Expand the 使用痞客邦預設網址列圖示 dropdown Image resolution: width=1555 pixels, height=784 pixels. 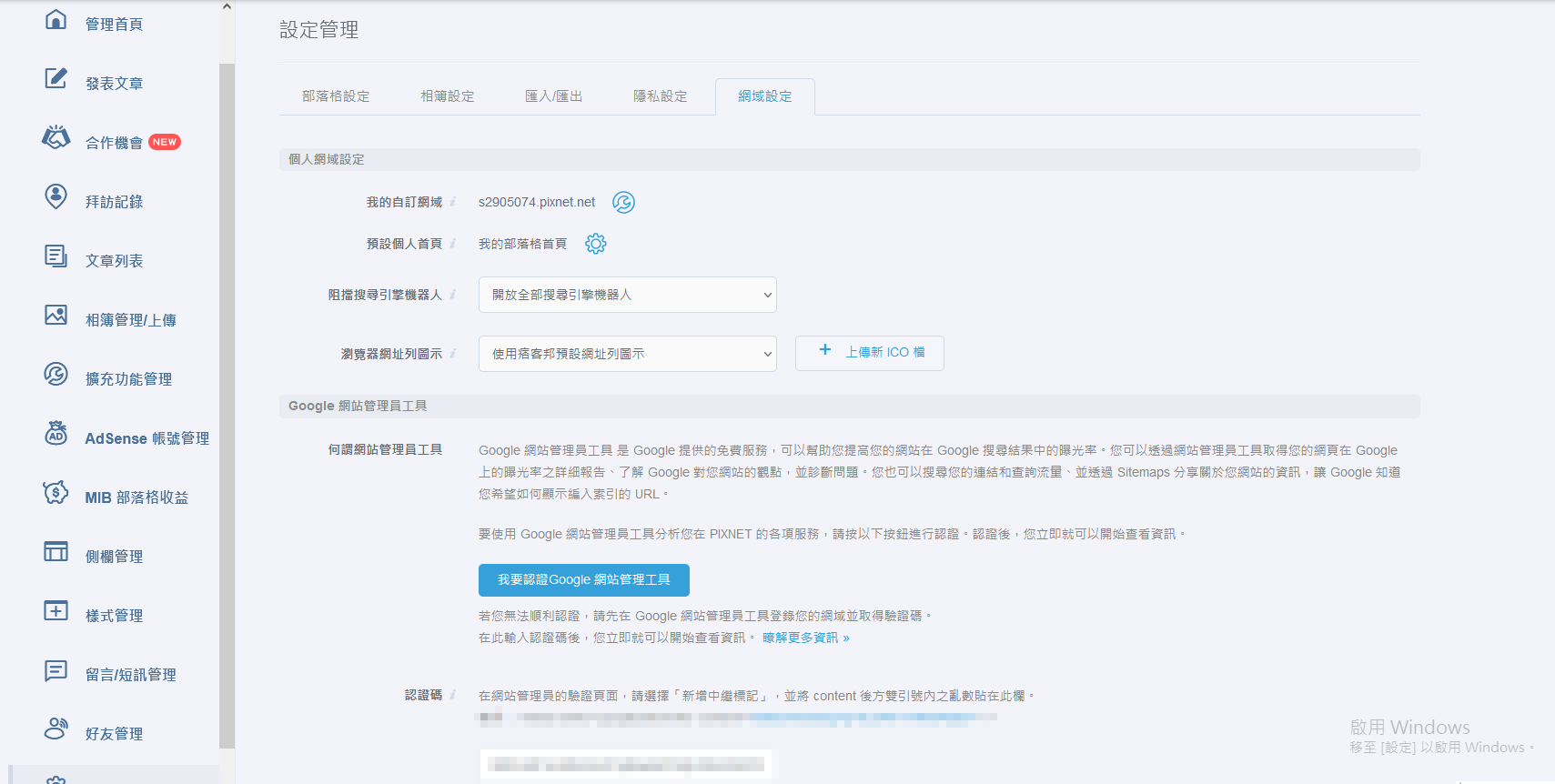coord(627,354)
